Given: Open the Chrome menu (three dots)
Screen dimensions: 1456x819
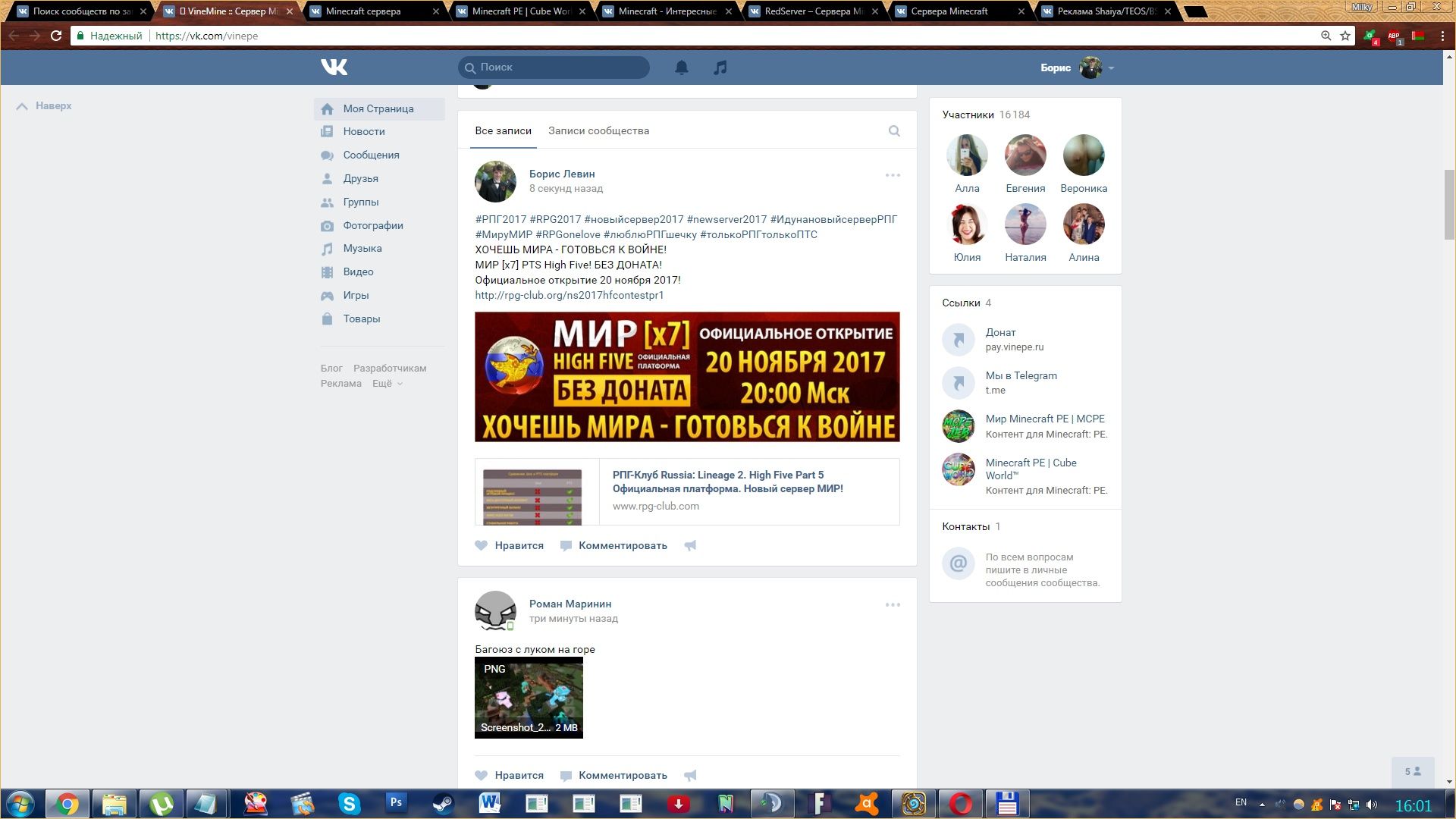Looking at the screenshot, I should 1442,36.
